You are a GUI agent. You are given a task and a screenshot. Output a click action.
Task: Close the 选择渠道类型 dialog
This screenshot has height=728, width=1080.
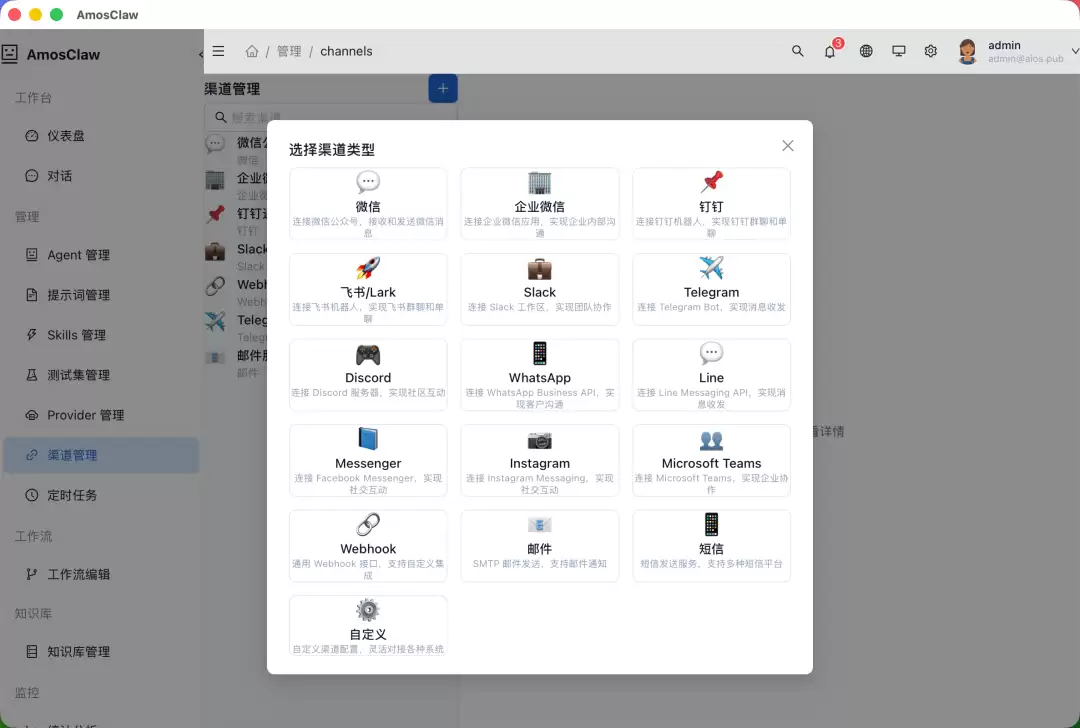[787, 146]
